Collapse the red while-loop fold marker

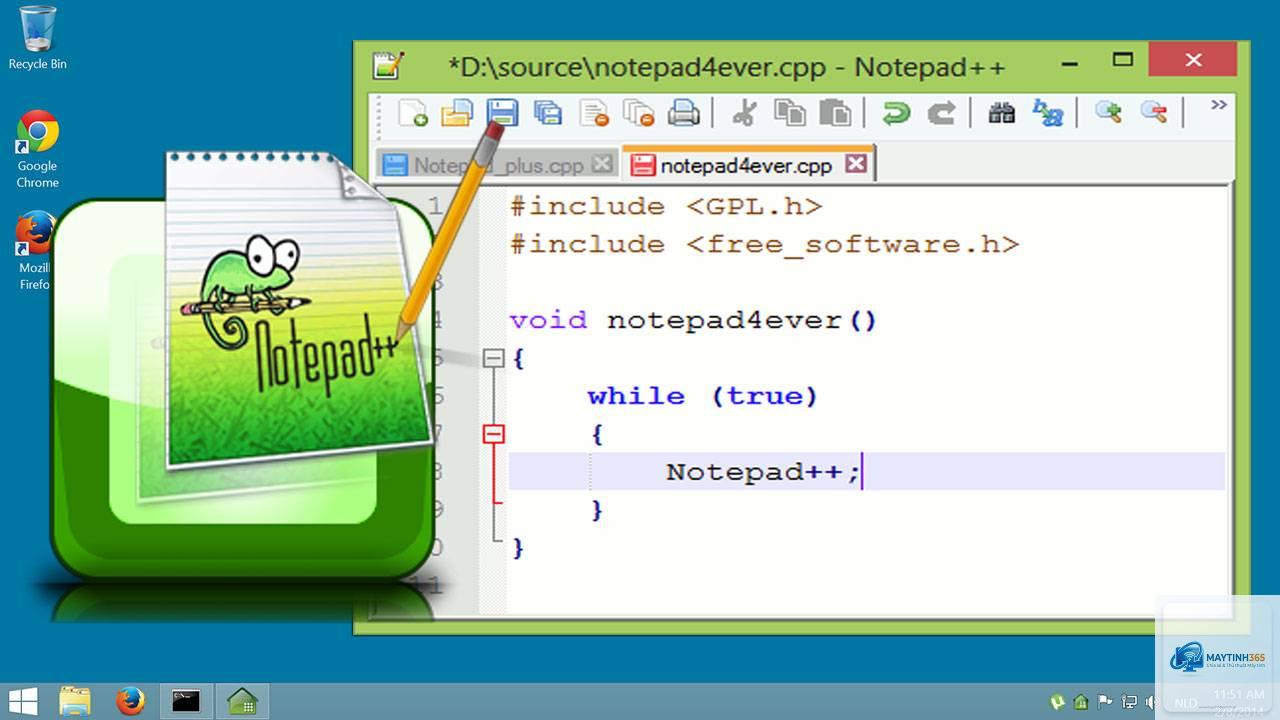click(494, 434)
